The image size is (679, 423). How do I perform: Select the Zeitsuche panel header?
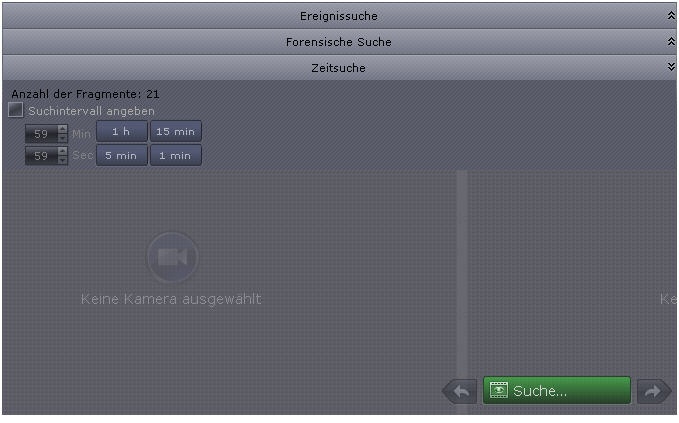pyautogui.click(x=340, y=68)
